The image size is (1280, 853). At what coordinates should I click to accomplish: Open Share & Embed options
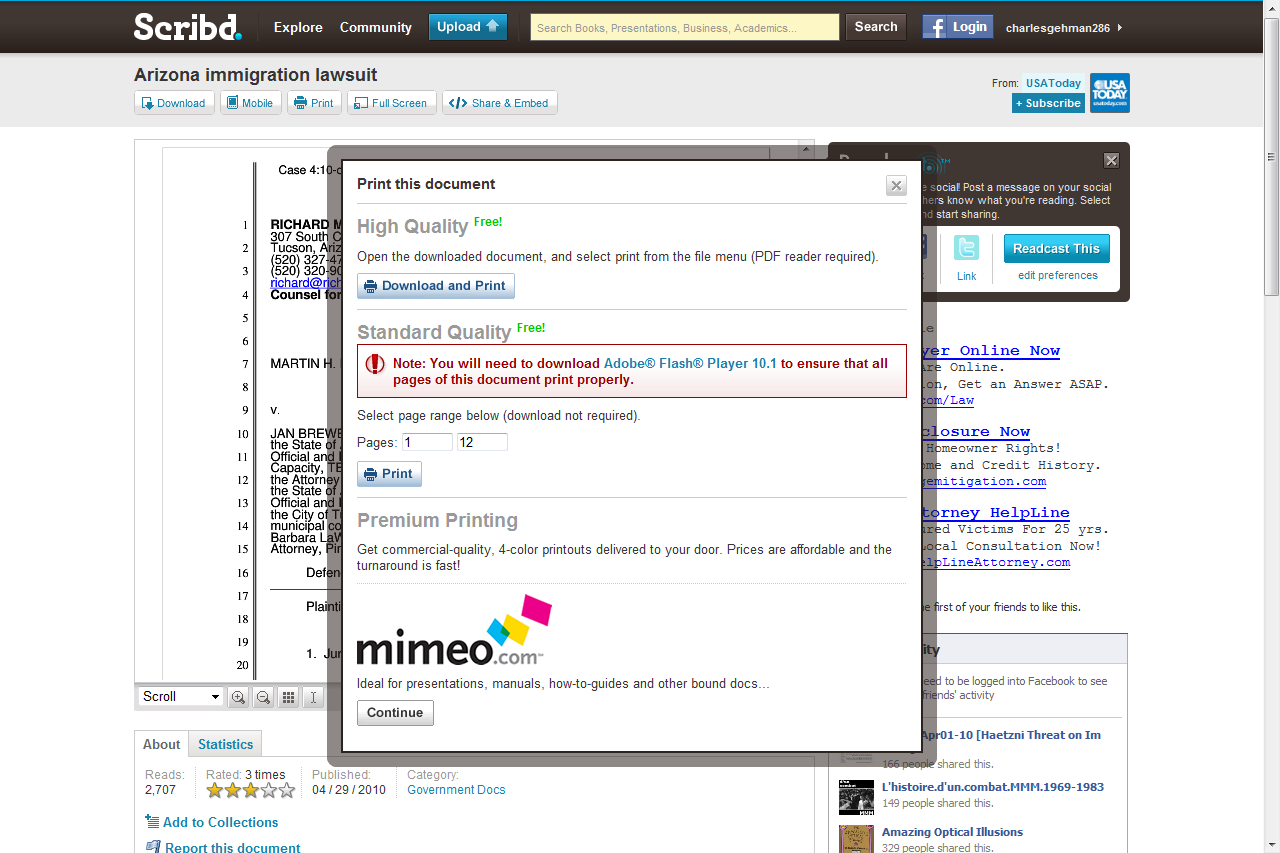[x=500, y=103]
